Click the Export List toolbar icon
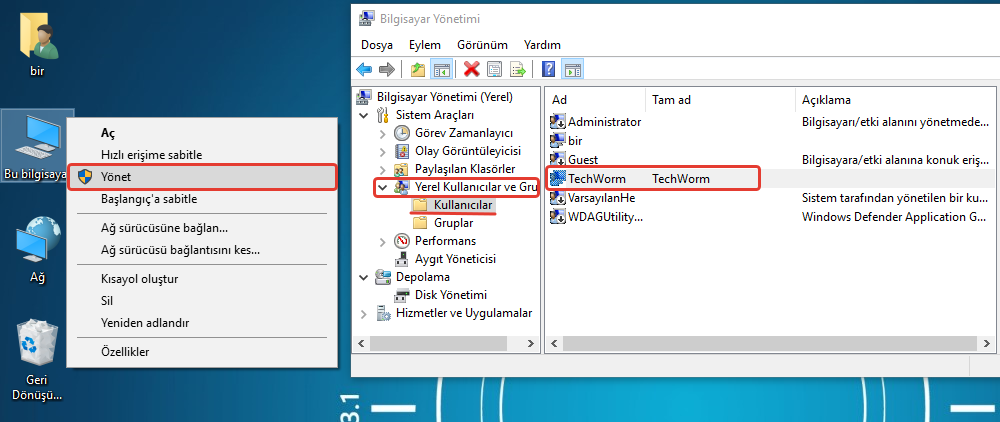The width and height of the screenshot is (1000, 422). [x=518, y=69]
